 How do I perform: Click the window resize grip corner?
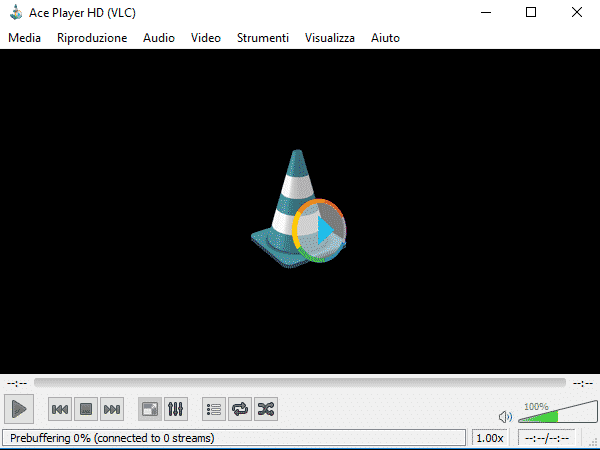[594, 442]
